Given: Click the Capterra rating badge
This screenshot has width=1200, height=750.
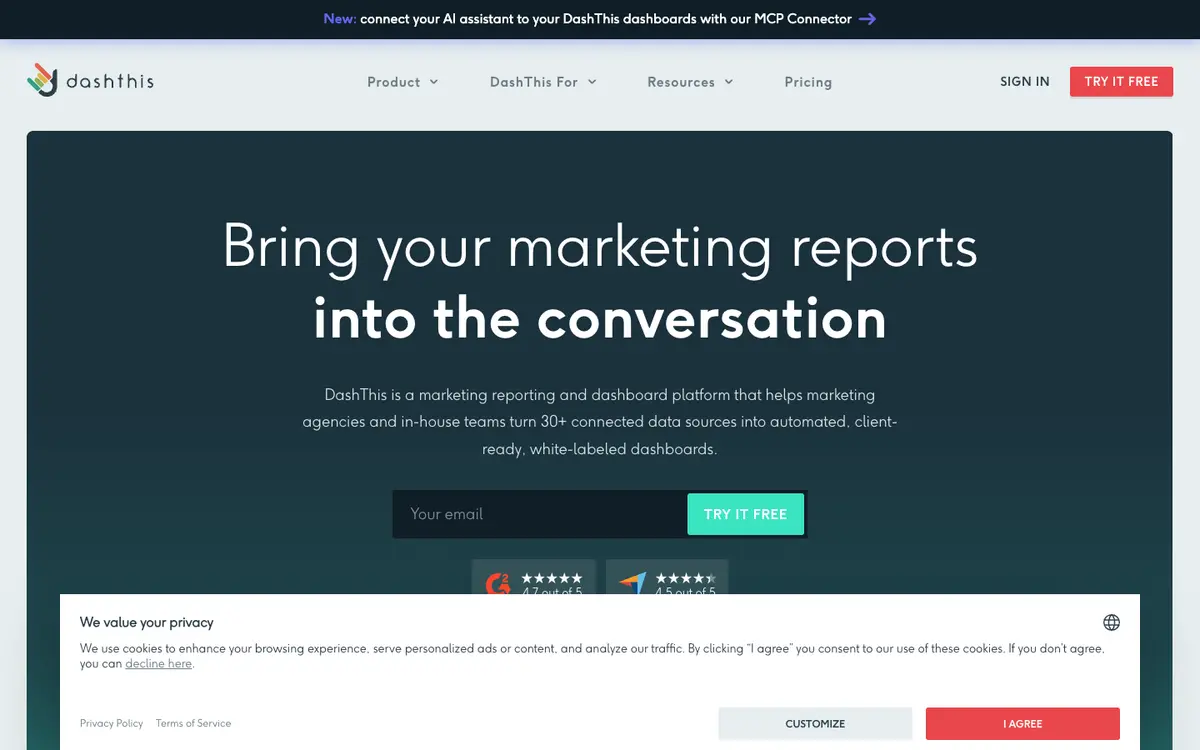Looking at the screenshot, I should coord(667,579).
